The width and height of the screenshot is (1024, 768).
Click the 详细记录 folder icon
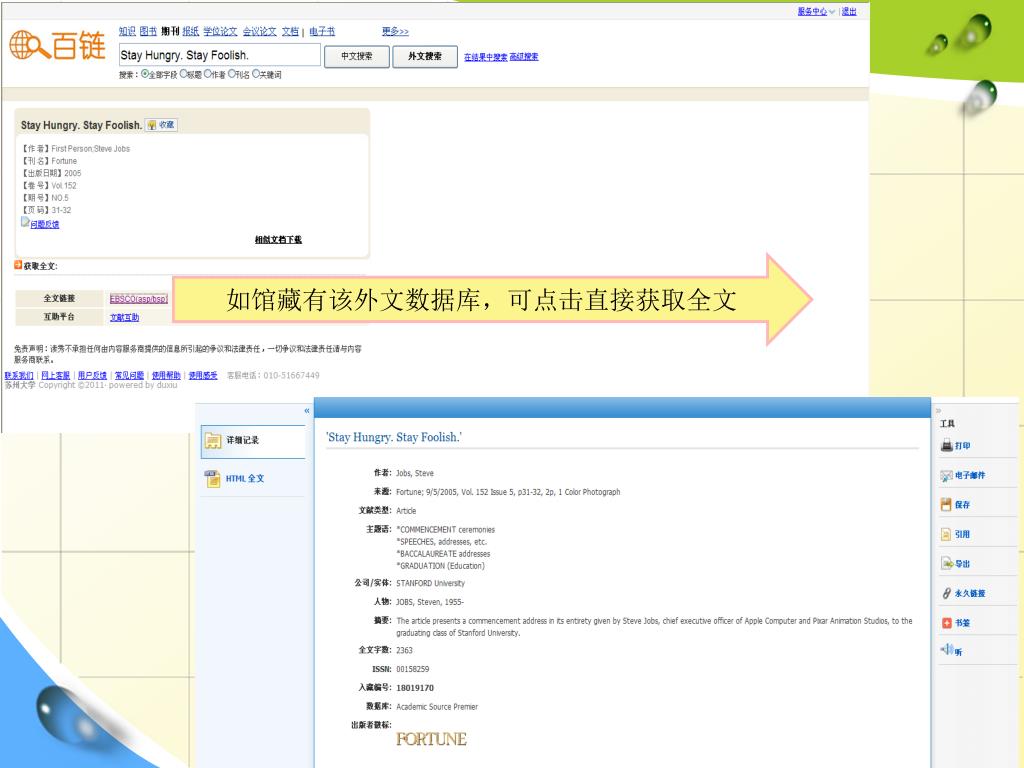tap(214, 441)
